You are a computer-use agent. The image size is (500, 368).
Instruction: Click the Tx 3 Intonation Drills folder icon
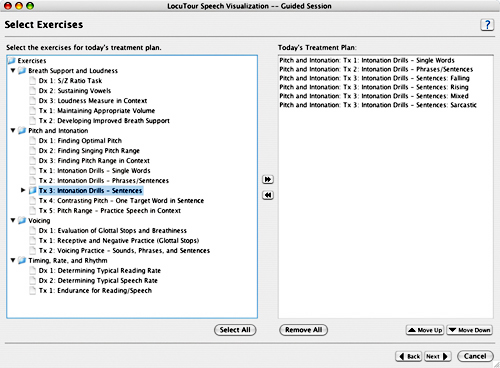(x=32, y=191)
